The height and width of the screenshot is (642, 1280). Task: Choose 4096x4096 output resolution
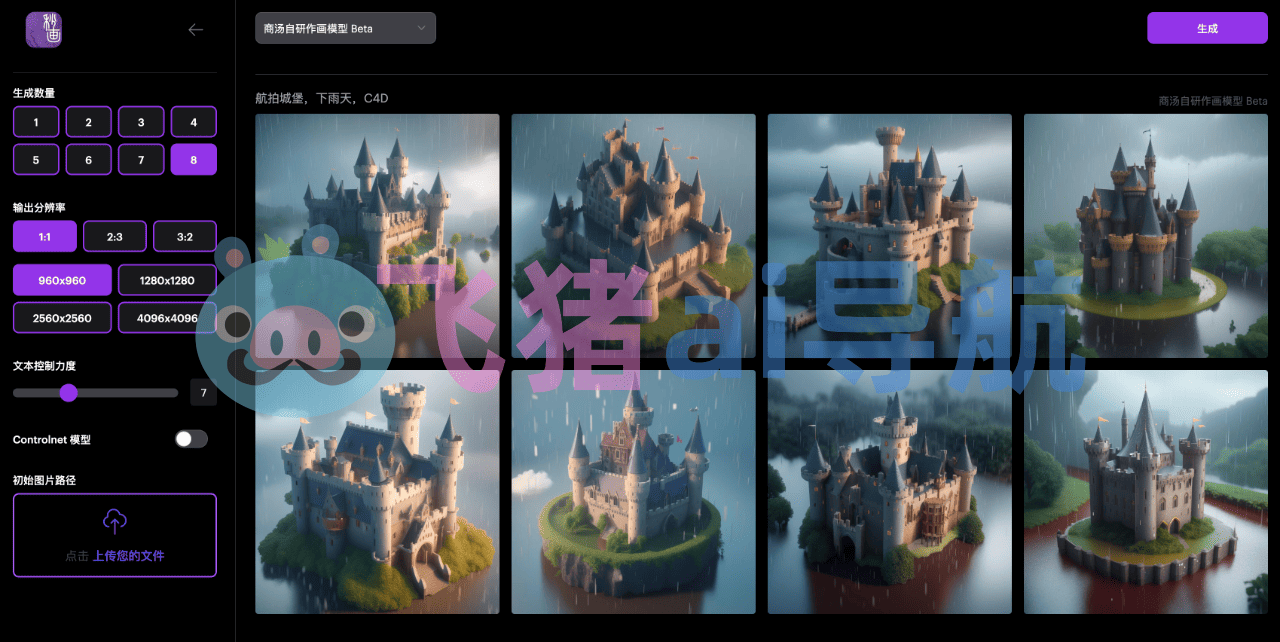click(x=167, y=318)
